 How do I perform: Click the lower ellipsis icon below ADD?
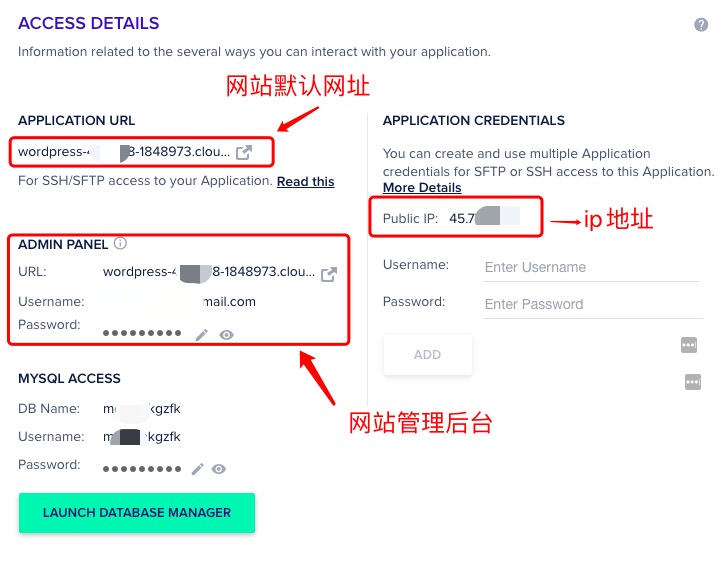click(693, 382)
